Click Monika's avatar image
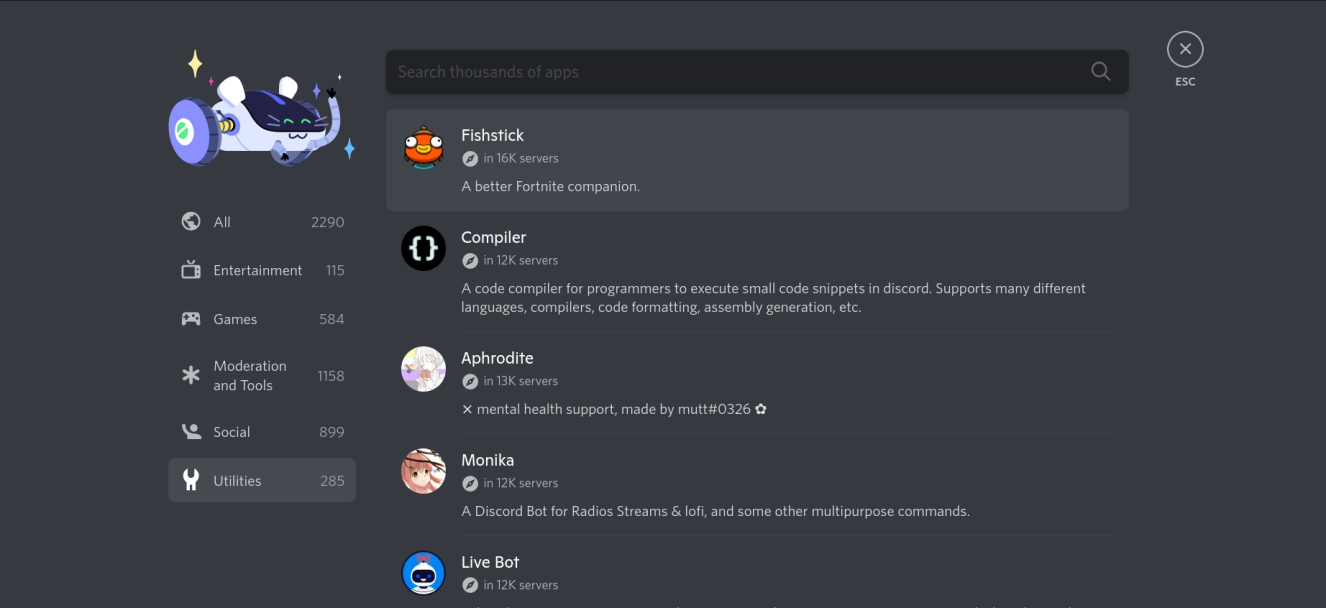 pos(423,471)
